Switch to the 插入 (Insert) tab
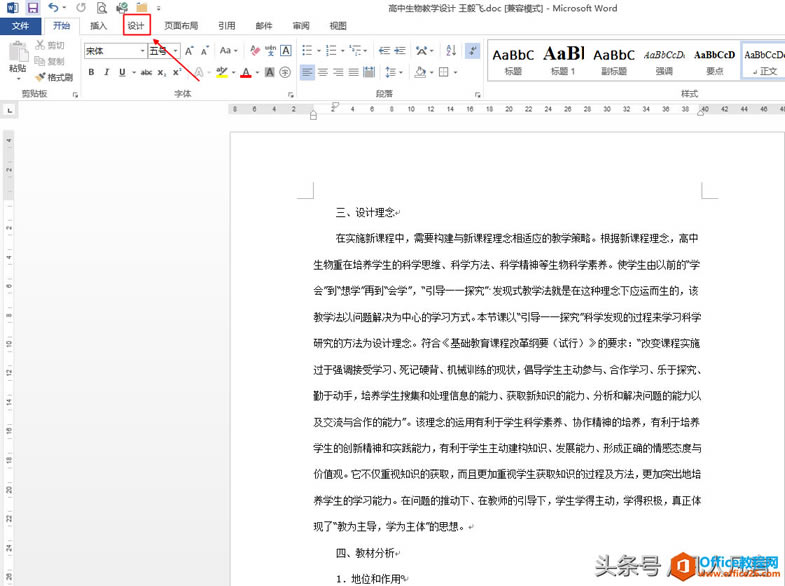Viewport: 785px width, 586px height. 98,26
